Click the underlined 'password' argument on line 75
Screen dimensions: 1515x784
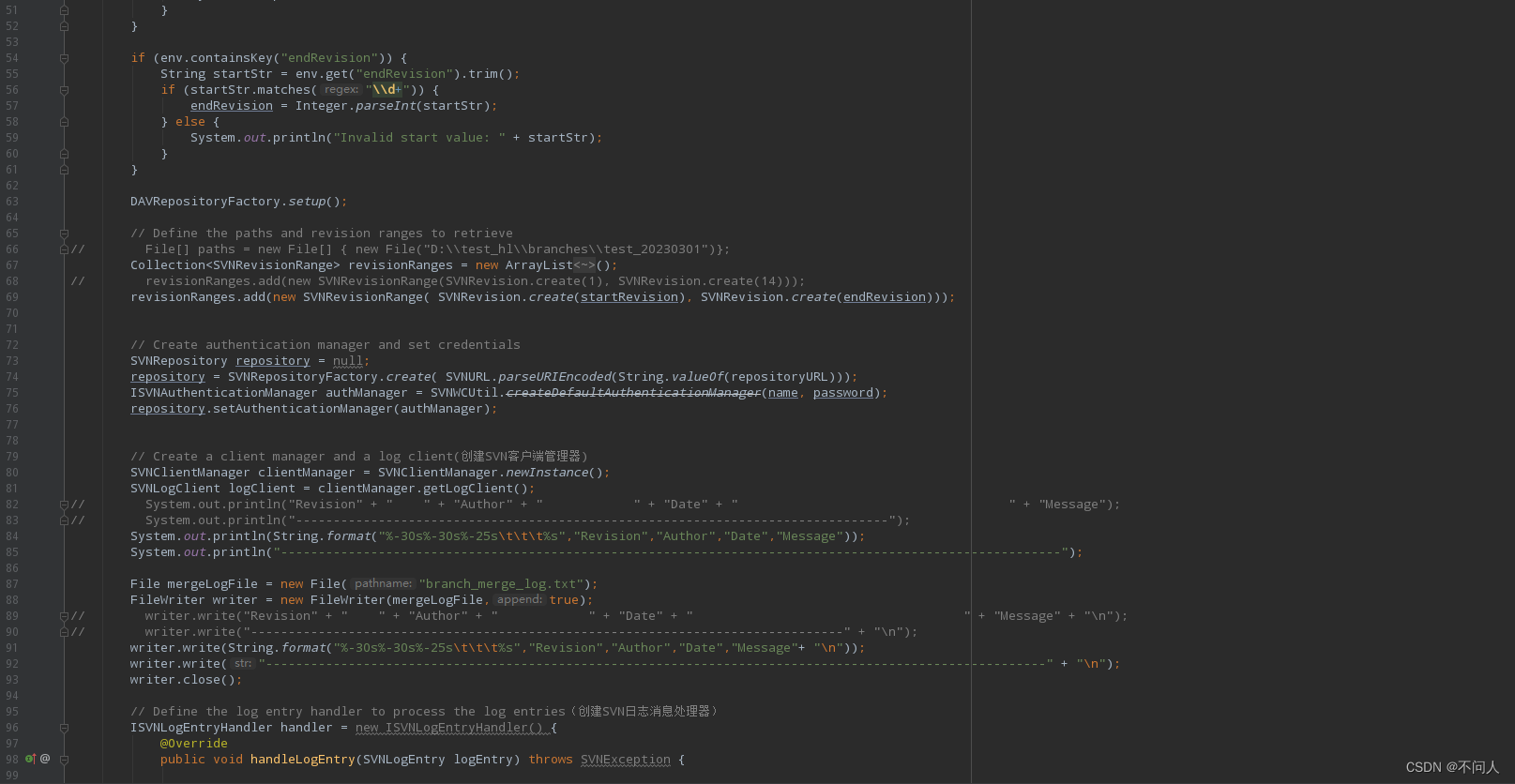coord(843,393)
